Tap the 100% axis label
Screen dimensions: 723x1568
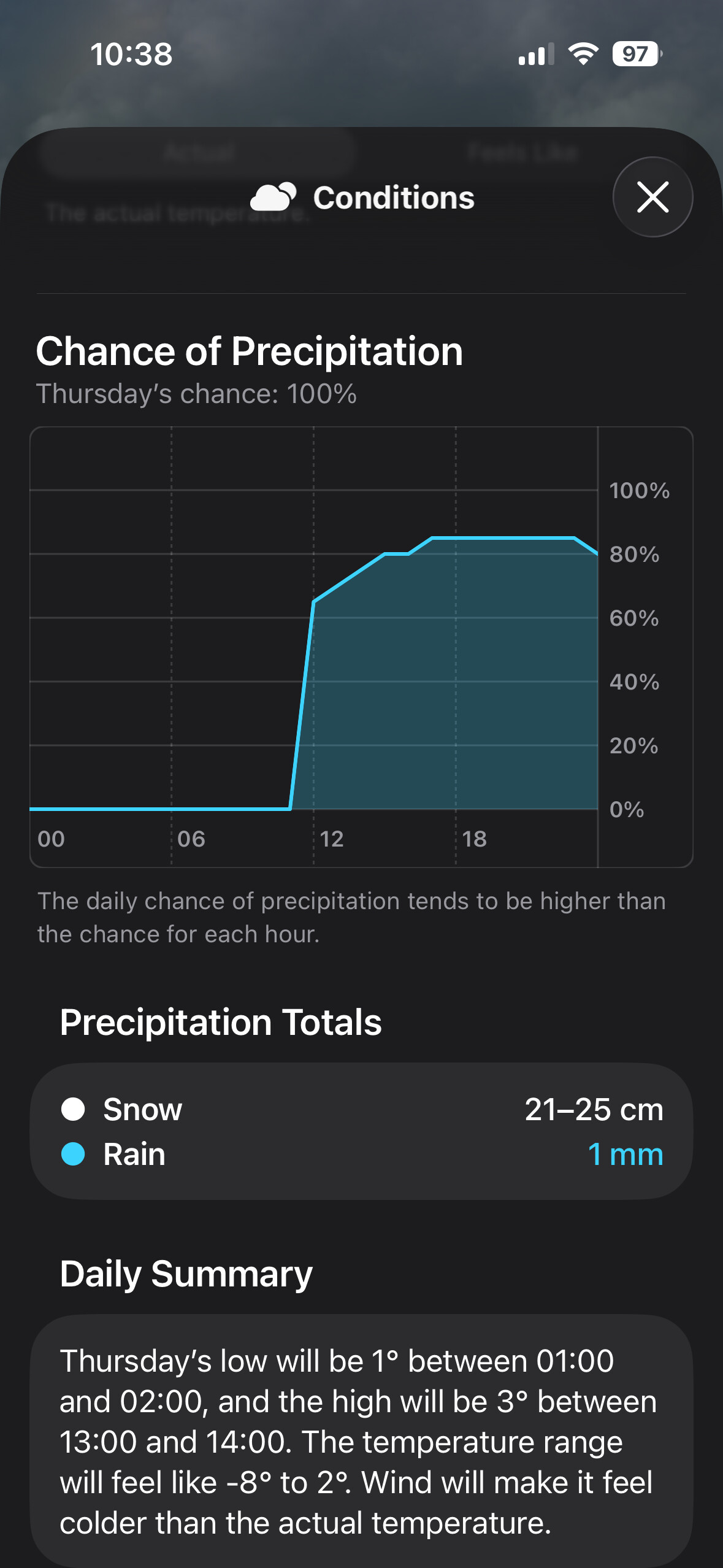(639, 491)
